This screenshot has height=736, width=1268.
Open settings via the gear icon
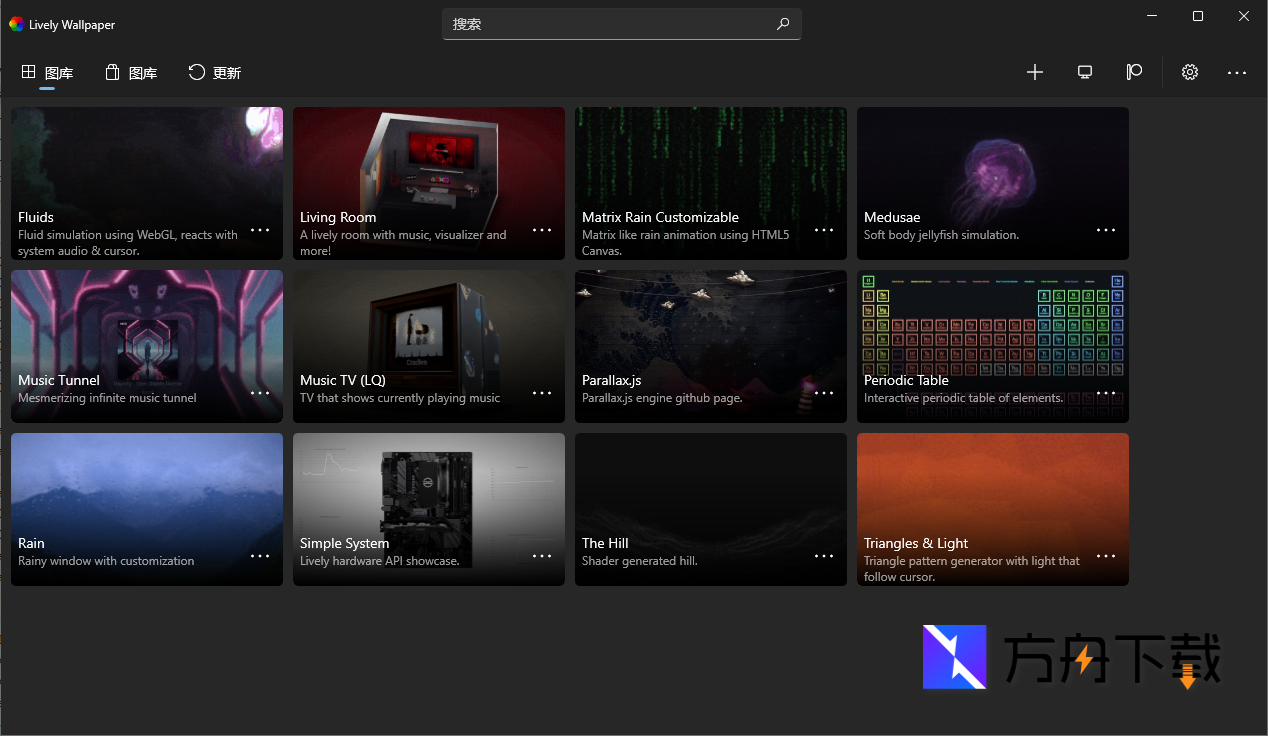click(1189, 72)
